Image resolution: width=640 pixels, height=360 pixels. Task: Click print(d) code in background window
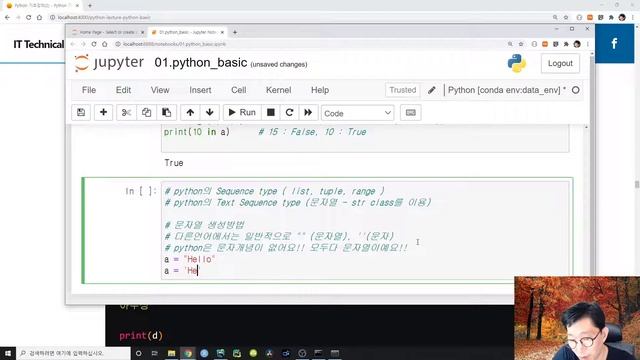coord(141,336)
